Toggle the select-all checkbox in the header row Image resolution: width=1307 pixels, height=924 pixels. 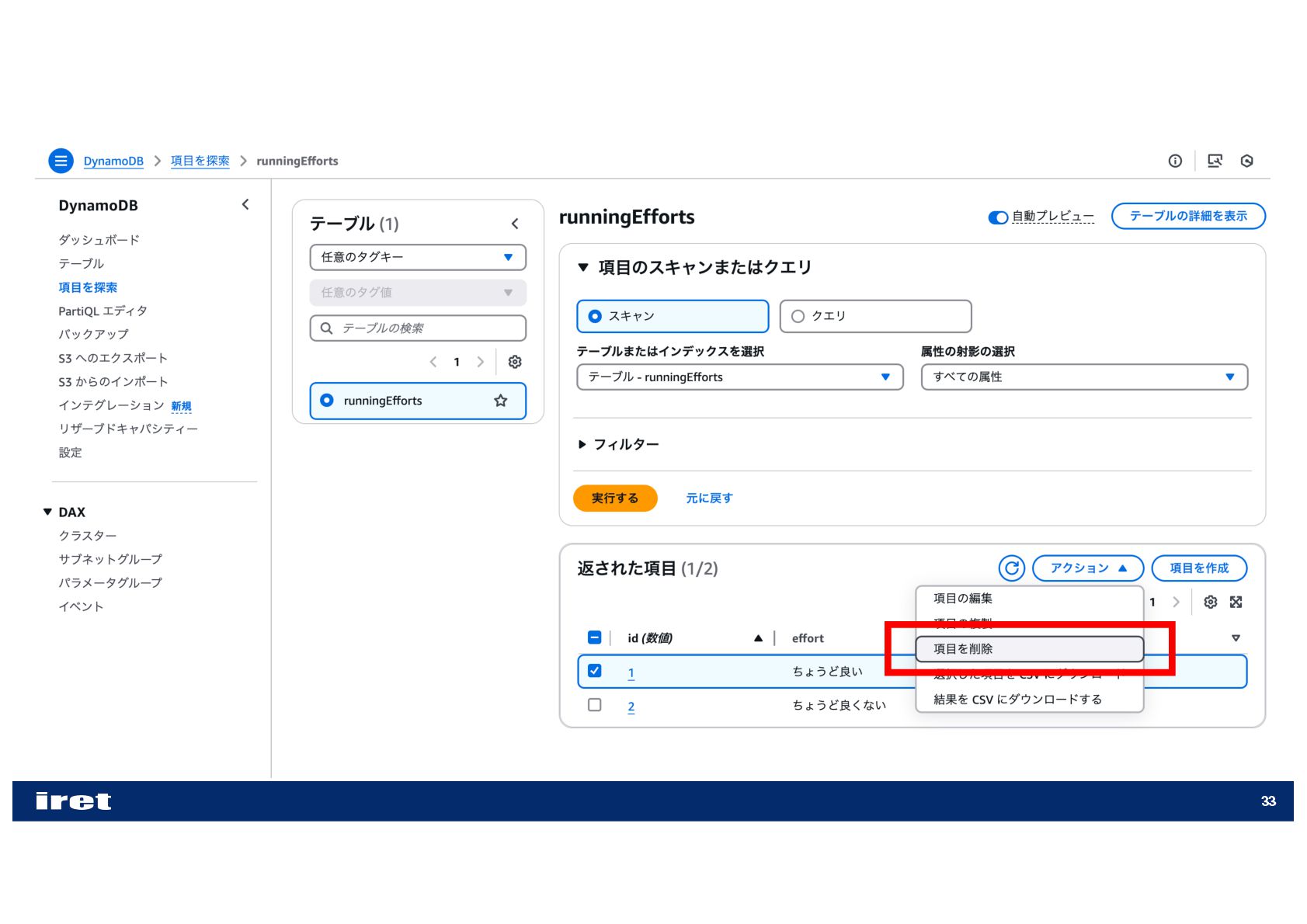595,638
